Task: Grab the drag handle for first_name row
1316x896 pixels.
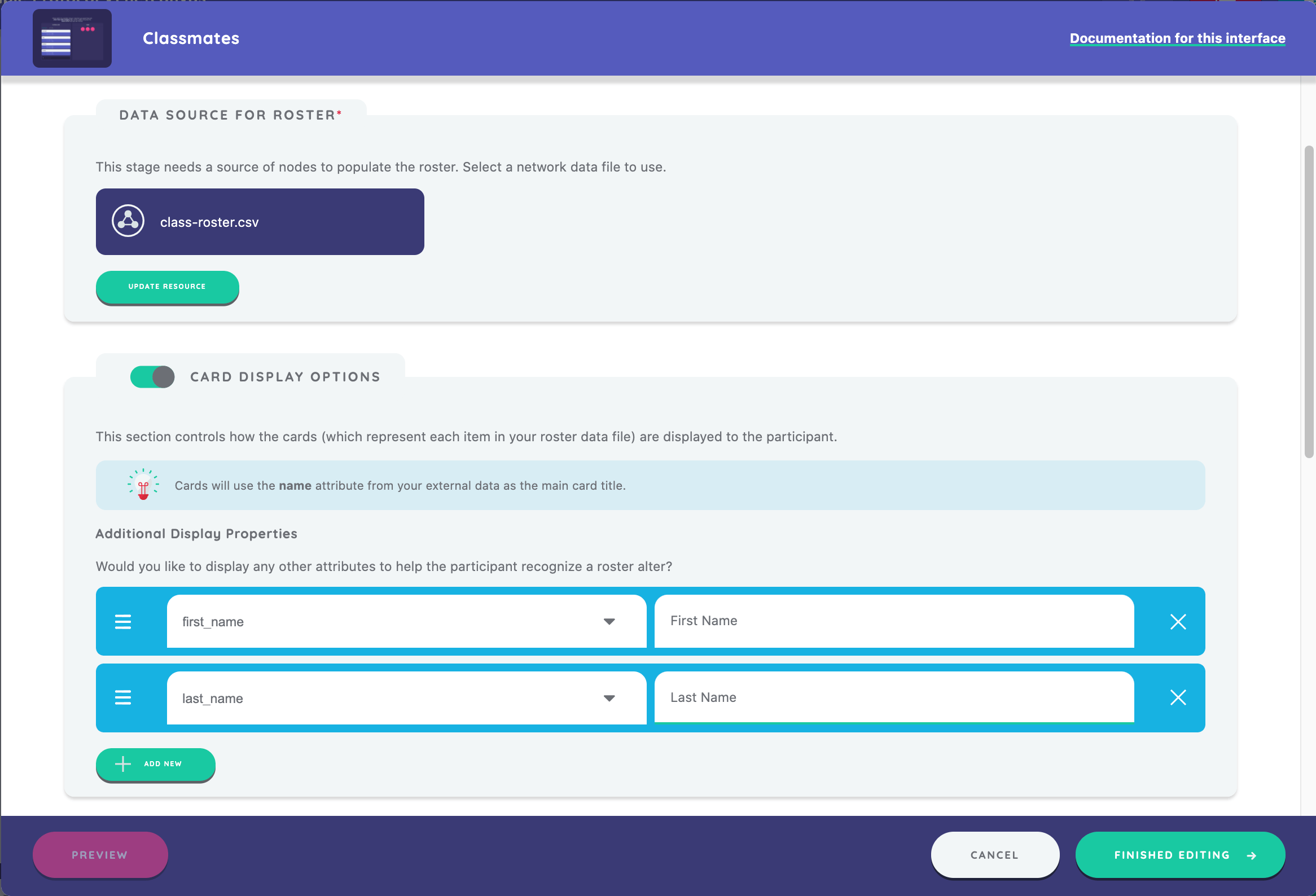Action: tap(123, 621)
